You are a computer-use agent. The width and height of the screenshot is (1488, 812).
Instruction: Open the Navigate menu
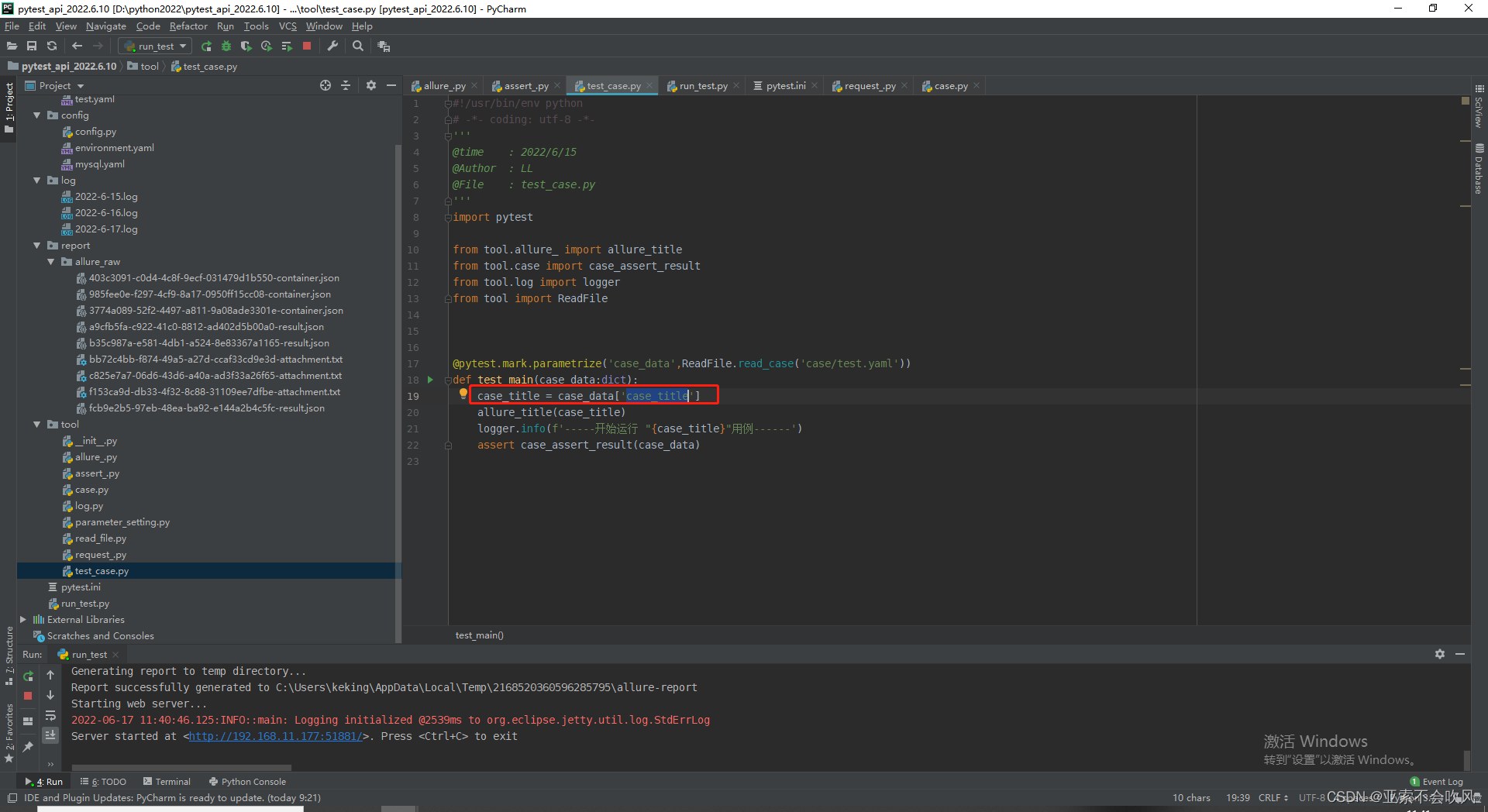[x=105, y=26]
